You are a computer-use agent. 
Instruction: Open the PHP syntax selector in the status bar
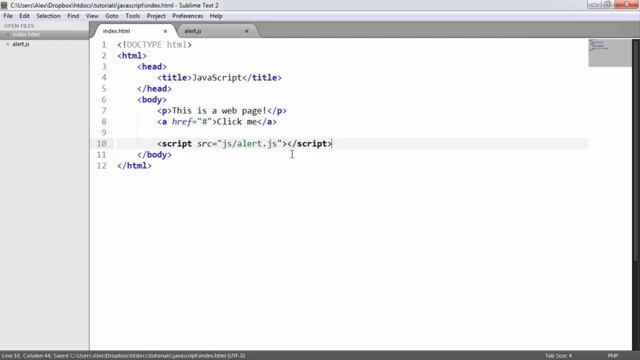[613, 356]
